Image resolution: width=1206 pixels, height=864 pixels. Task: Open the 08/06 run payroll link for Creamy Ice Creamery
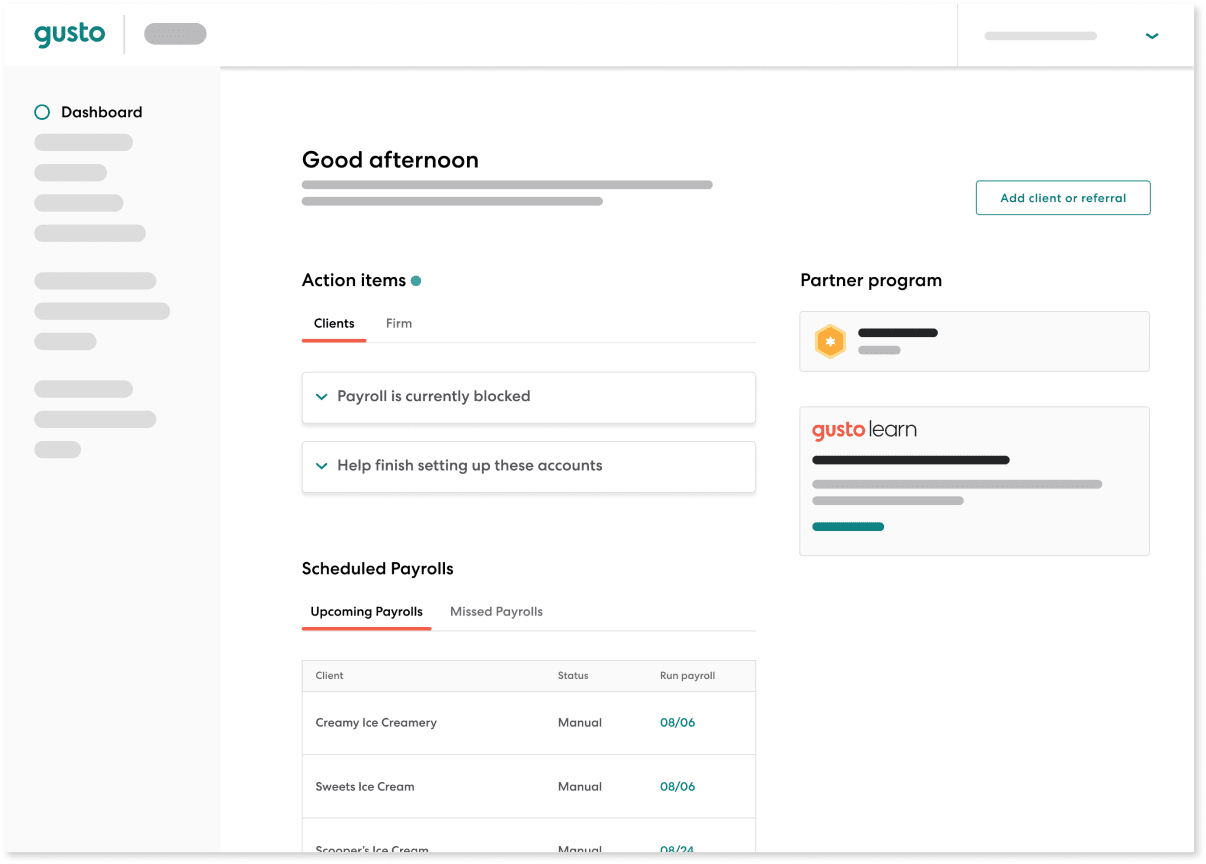click(x=677, y=723)
